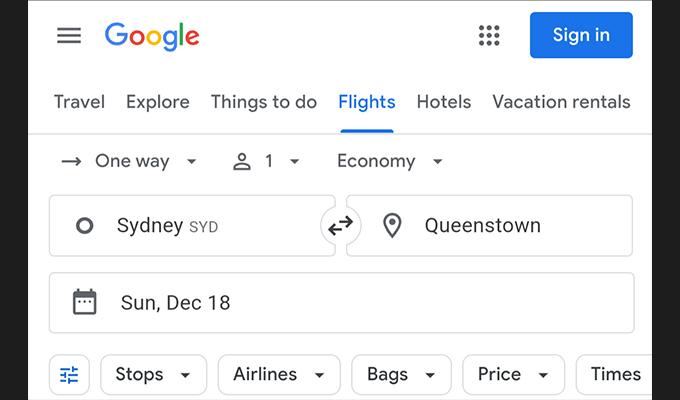The height and width of the screenshot is (400, 680).
Task: Open the passenger count dropdown arrow
Action: [x=294, y=162]
